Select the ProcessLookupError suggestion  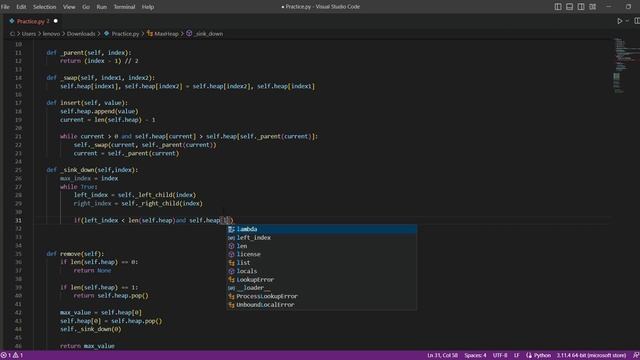322,296
